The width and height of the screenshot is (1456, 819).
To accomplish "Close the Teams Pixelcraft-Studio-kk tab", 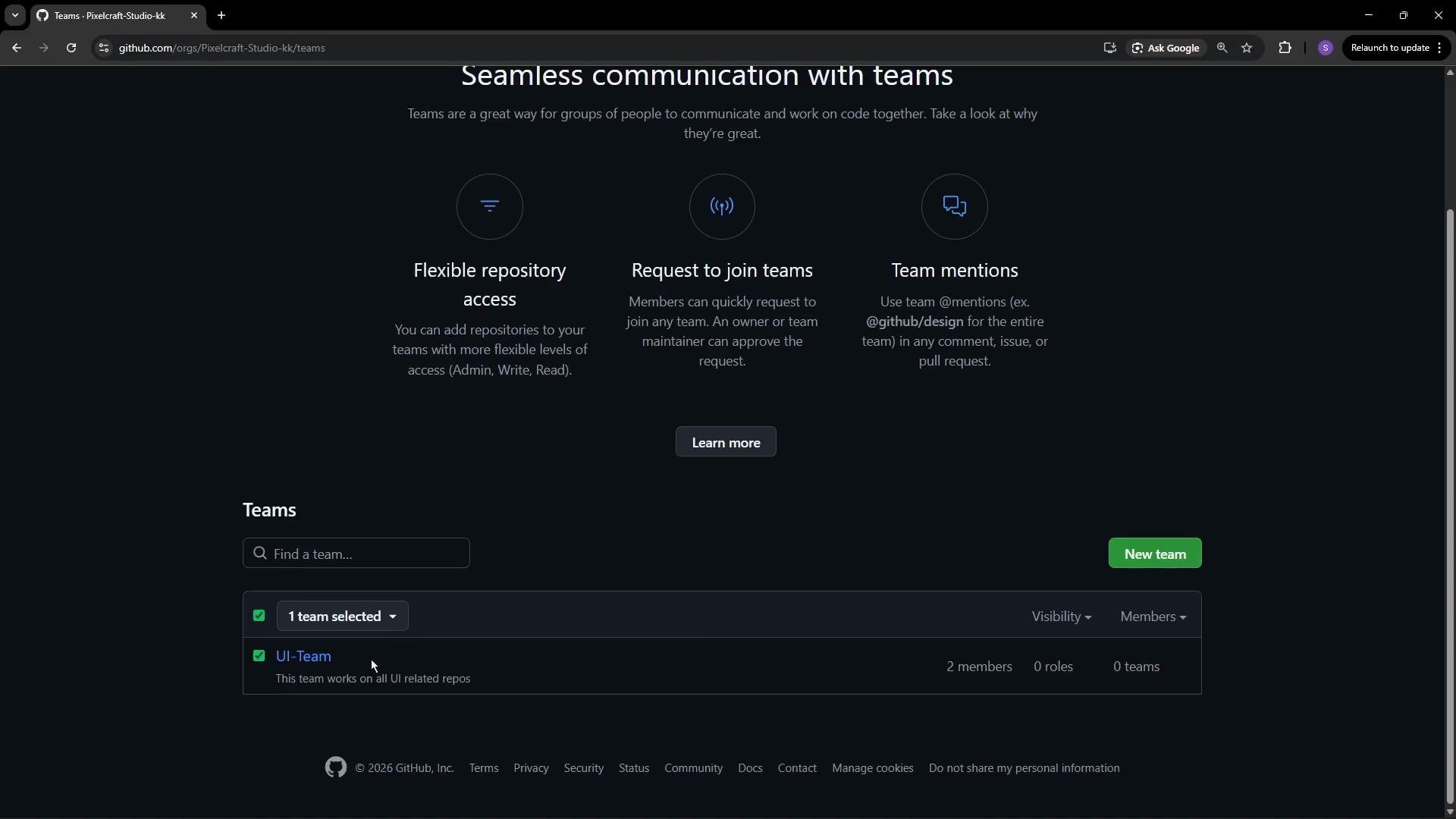I will [194, 15].
